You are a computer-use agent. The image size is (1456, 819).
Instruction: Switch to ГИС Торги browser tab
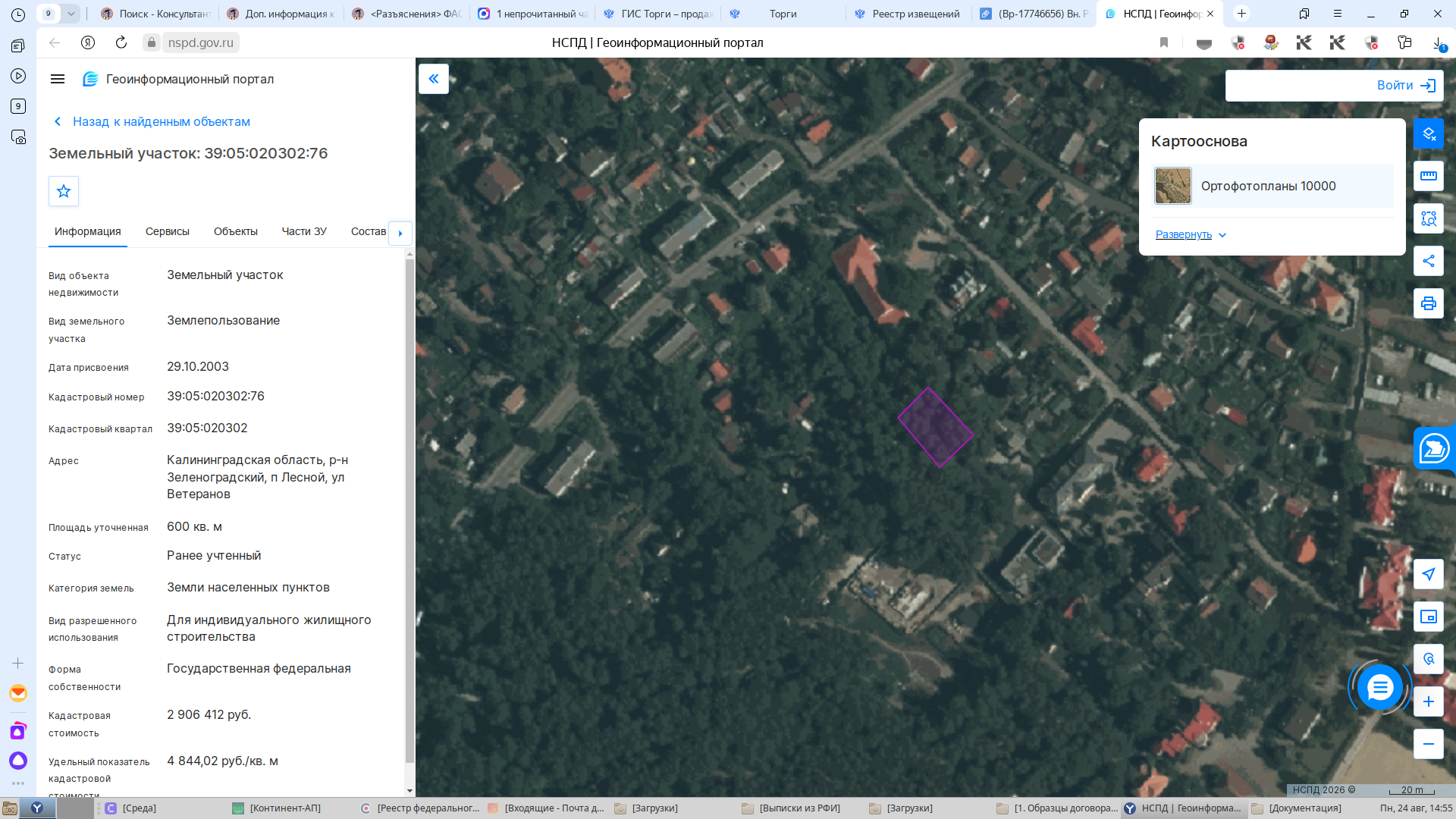pyautogui.click(x=657, y=14)
